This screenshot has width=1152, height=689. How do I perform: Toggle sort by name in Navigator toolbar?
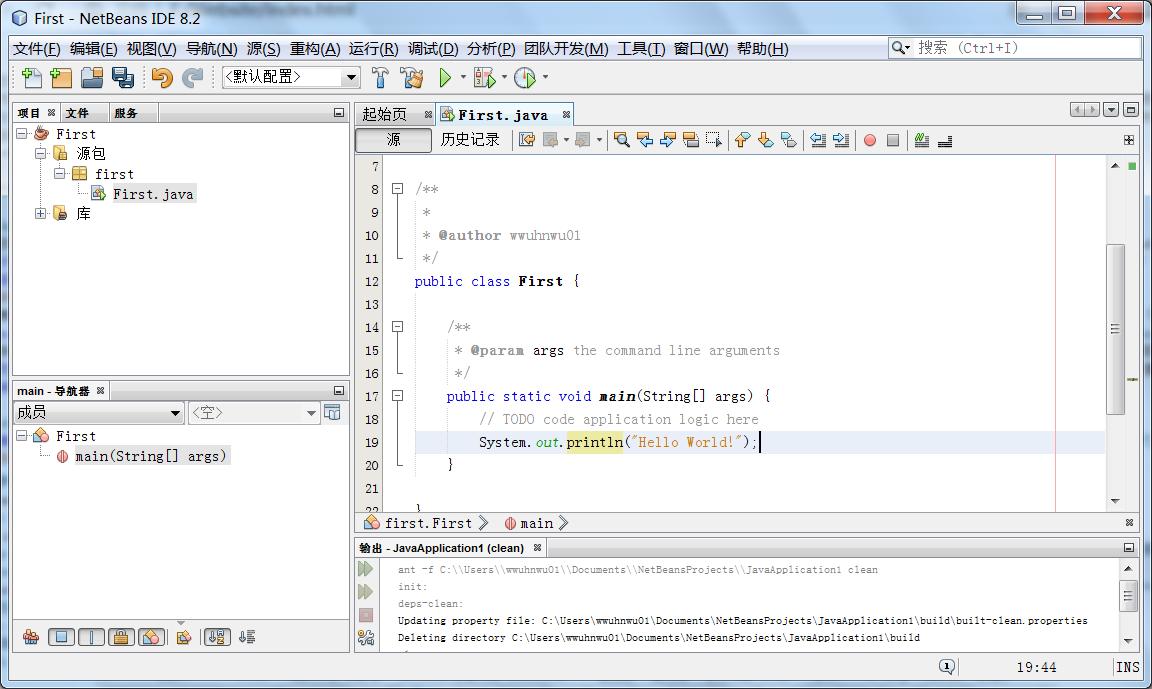pyautogui.click(x=215, y=638)
